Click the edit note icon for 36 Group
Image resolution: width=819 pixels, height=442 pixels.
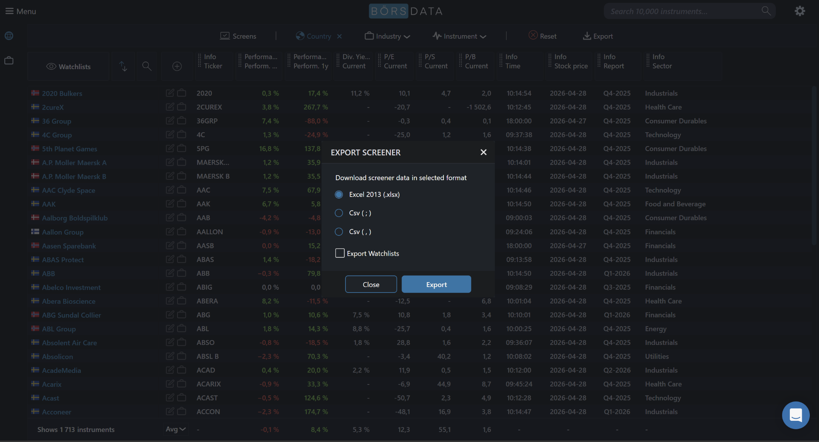point(170,121)
